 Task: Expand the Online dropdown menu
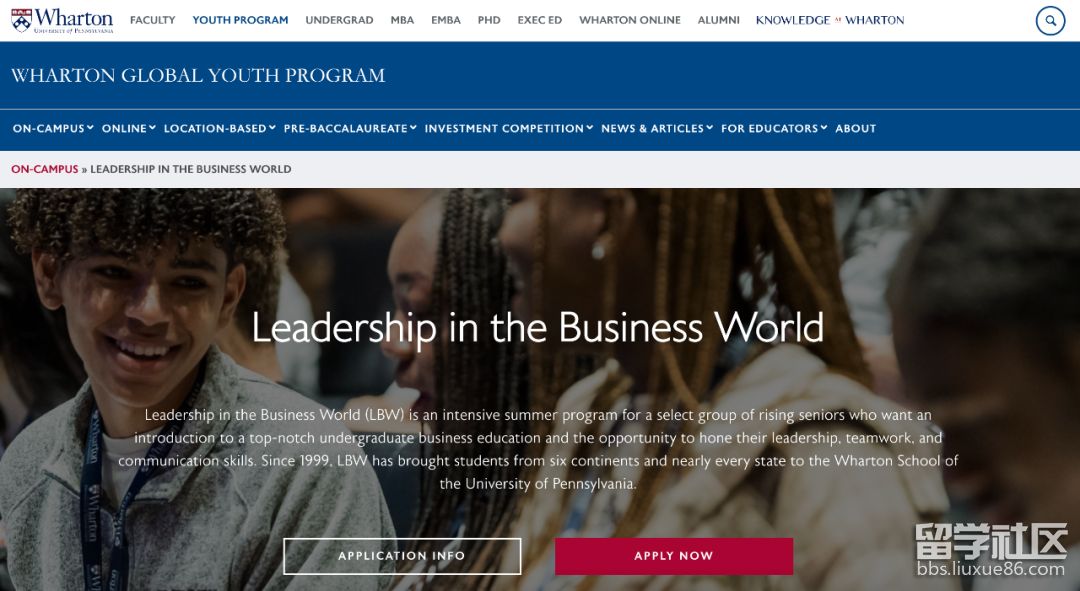coord(129,128)
